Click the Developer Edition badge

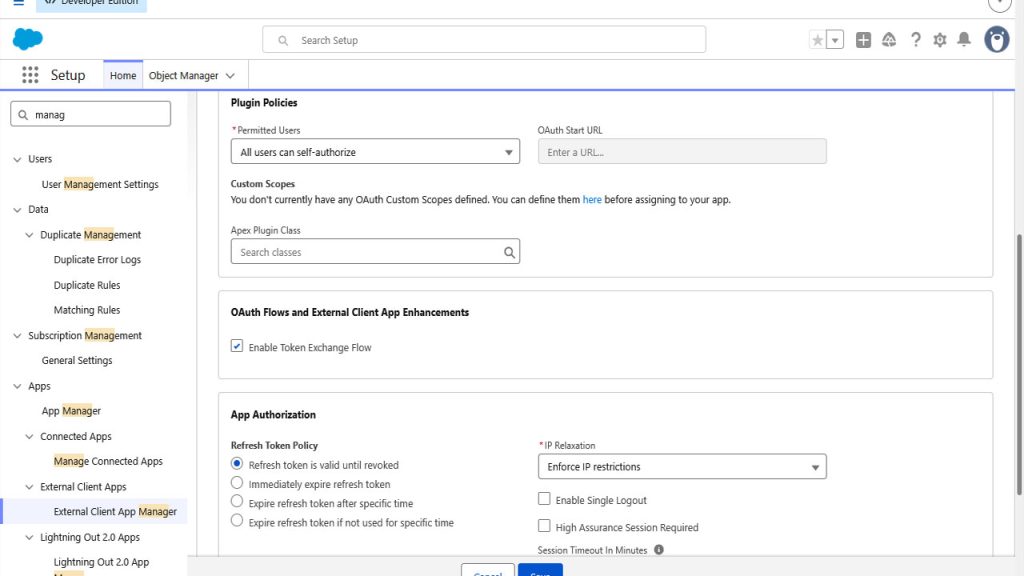[x=91, y=4]
